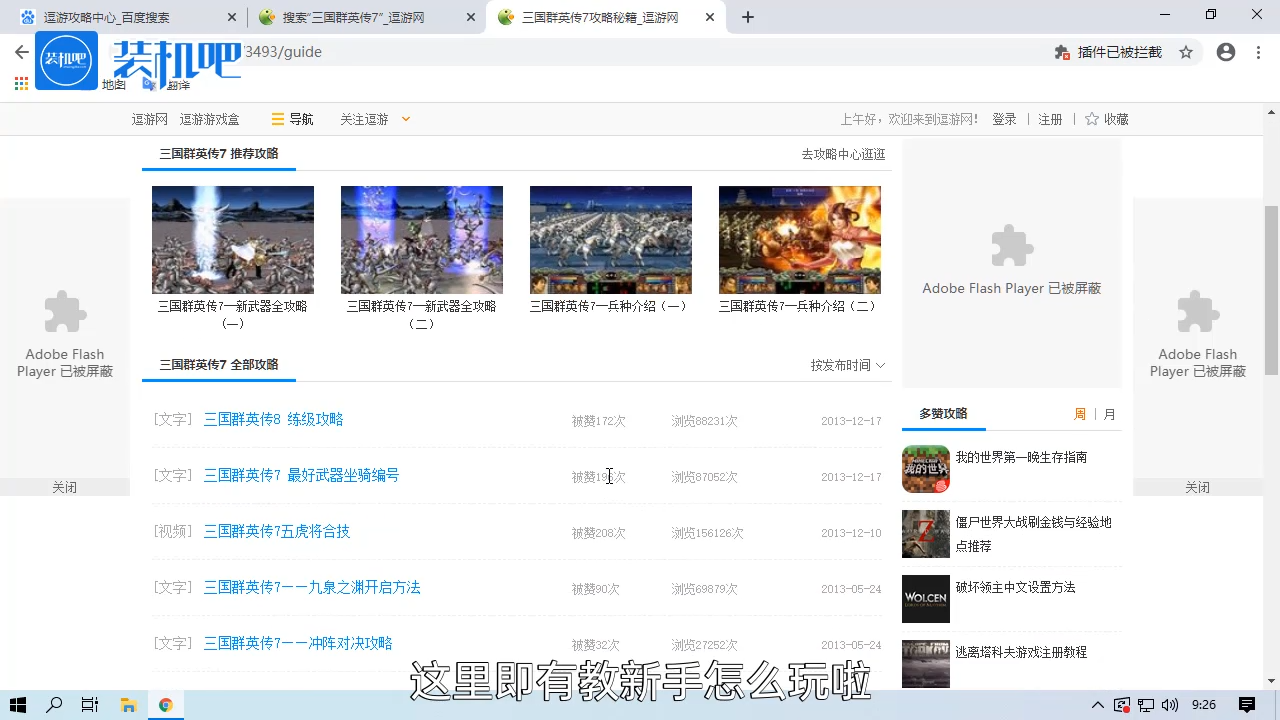Open the 三国群英传7一兵种介绍（一） thumbnail

(610, 239)
